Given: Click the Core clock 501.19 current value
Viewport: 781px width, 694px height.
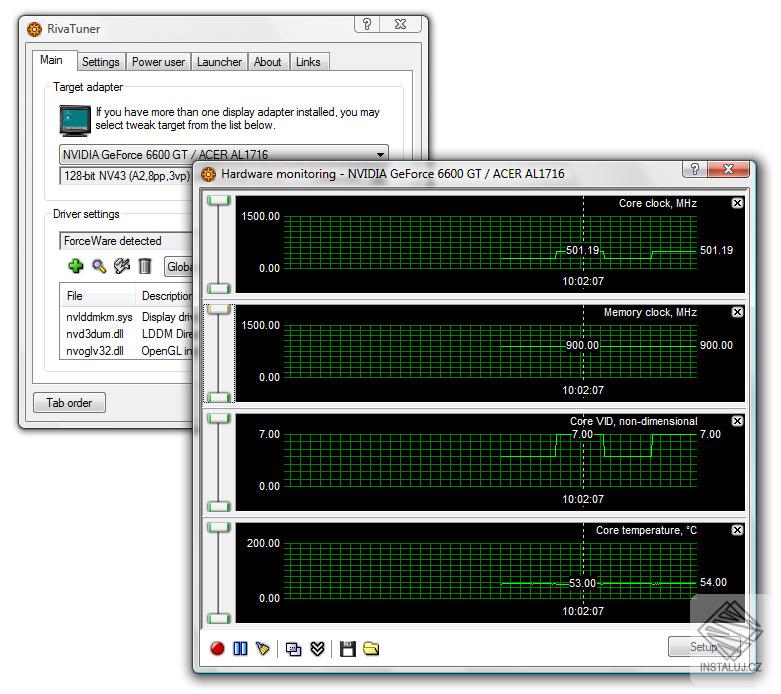Looking at the screenshot, I should [716, 250].
